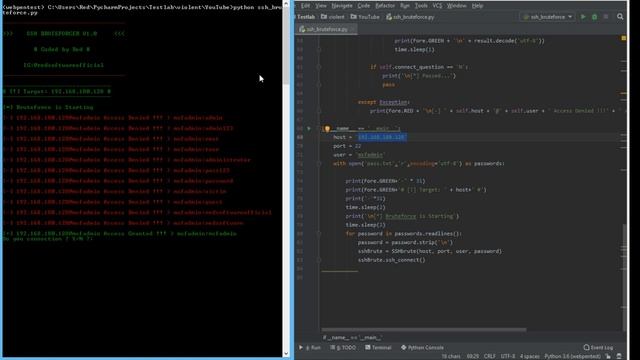Viewport: 640px width, 360px height.
Task: Click the sshBrute.ssh_connect() line in editor
Action: pos(391,260)
